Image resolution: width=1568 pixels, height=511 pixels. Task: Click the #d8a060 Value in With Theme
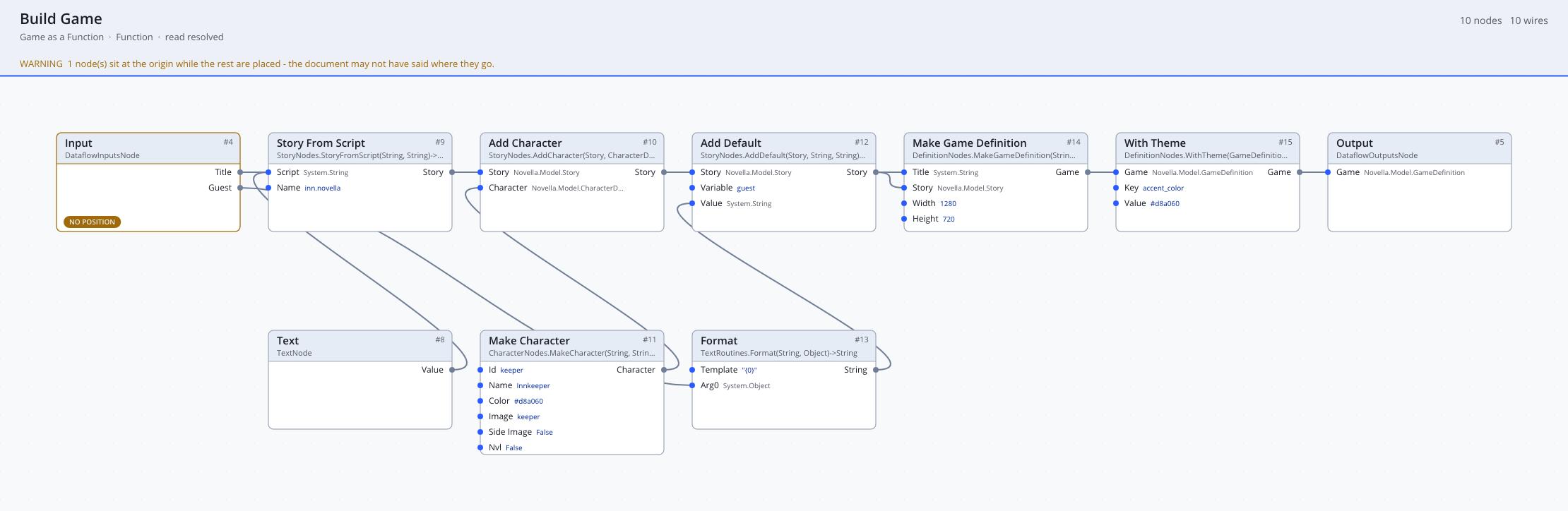point(1165,204)
